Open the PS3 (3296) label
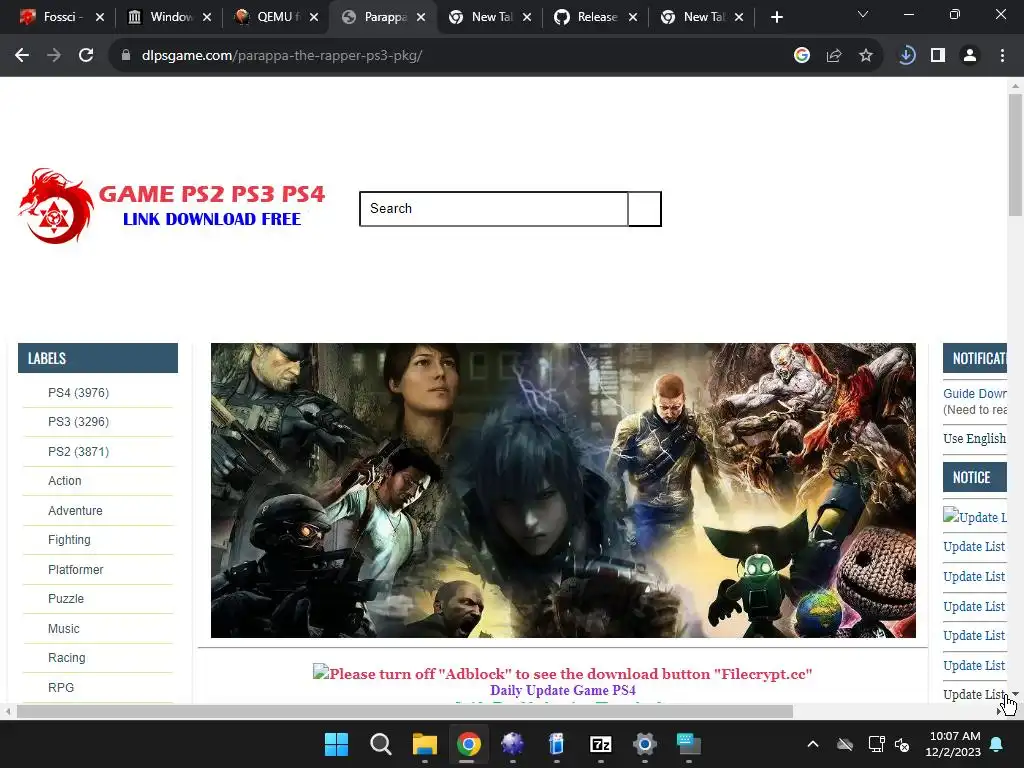This screenshot has width=1024, height=768. coord(78,422)
